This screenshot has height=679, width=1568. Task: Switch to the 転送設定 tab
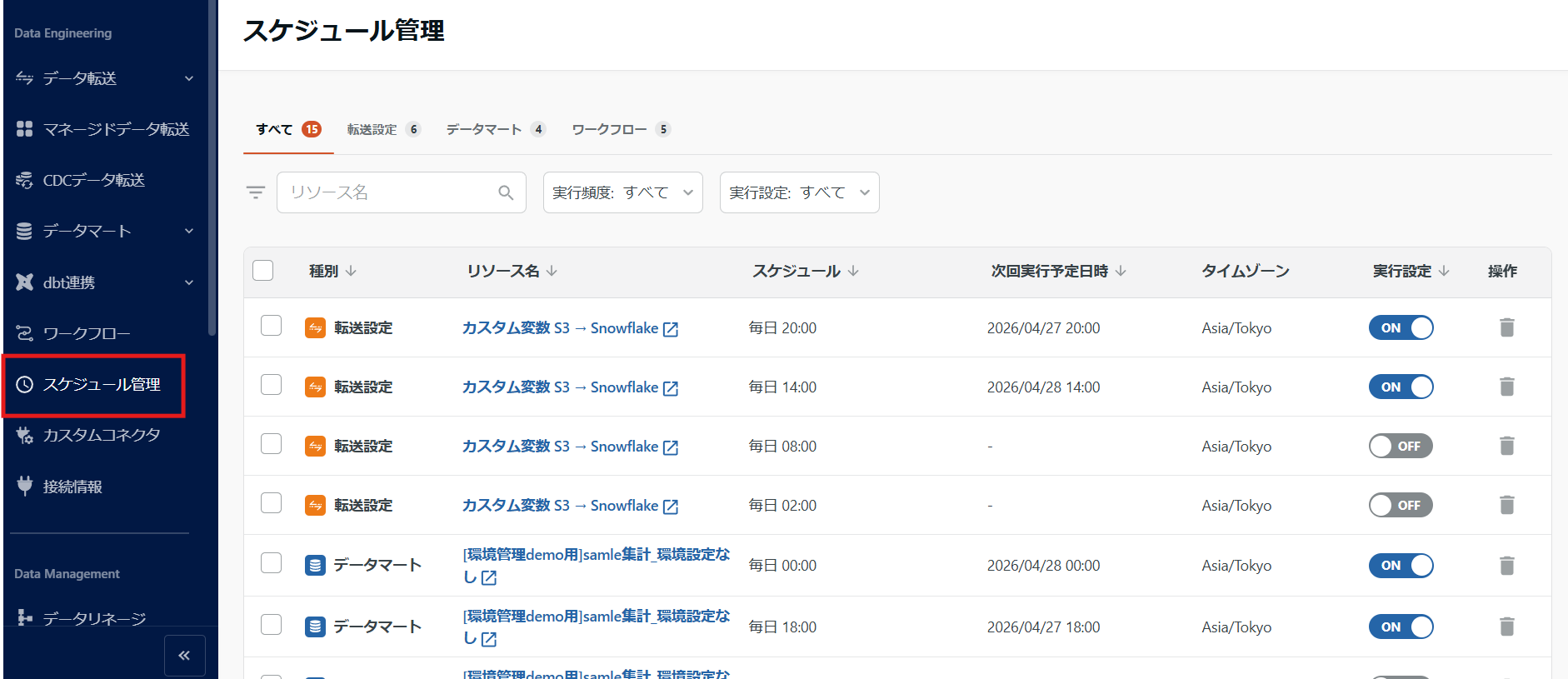coord(384,129)
